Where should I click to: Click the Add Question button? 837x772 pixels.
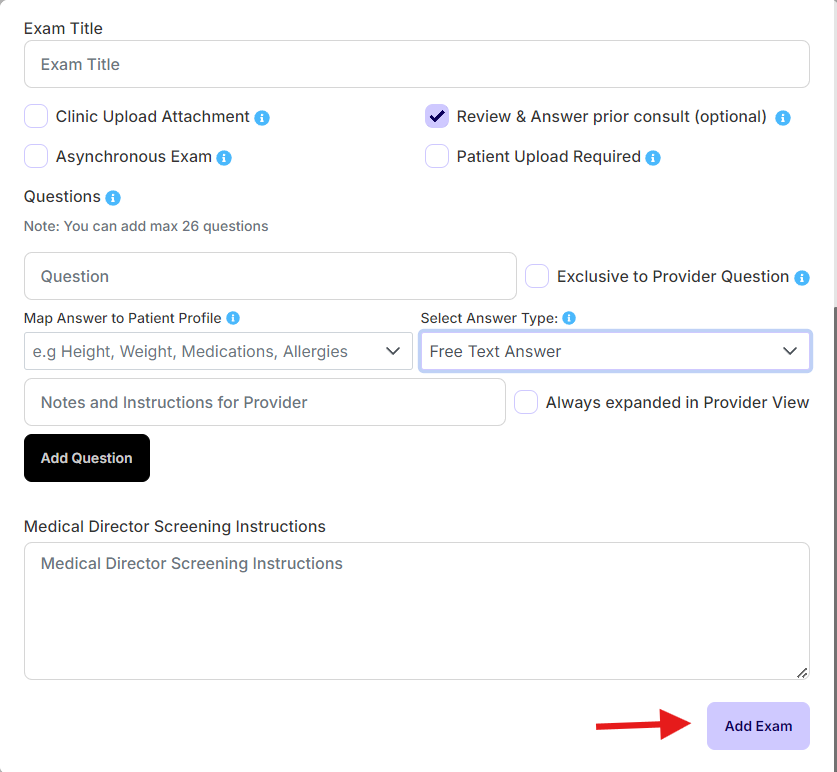(x=86, y=457)
